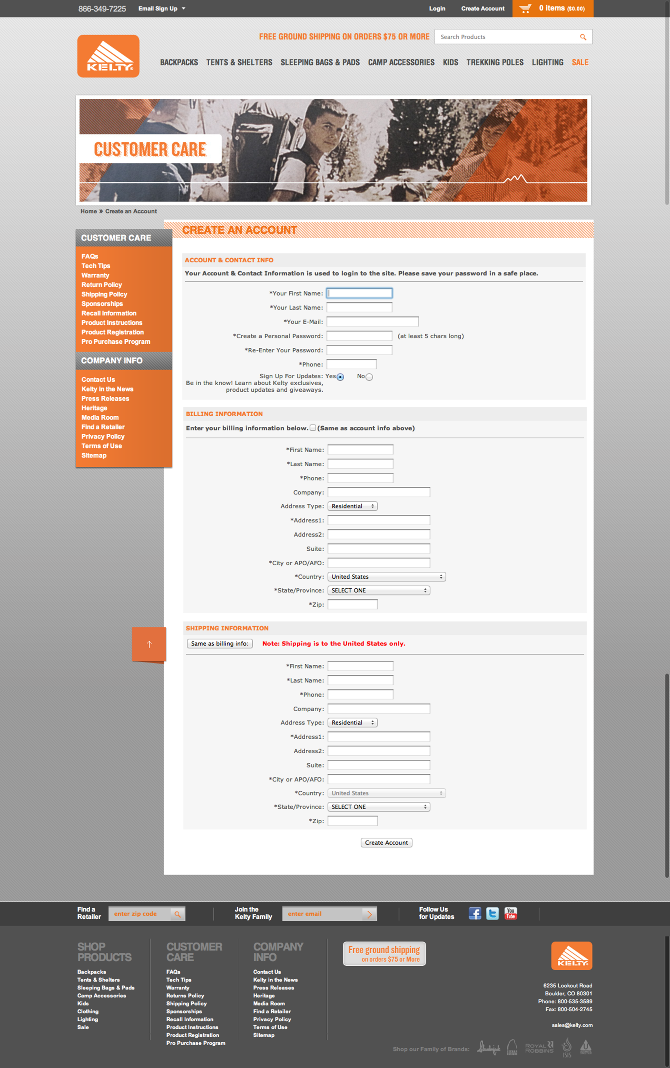Click the Create a Personal Password field
The height and width of the screenshot is (1068, 670).
point(360,336)
